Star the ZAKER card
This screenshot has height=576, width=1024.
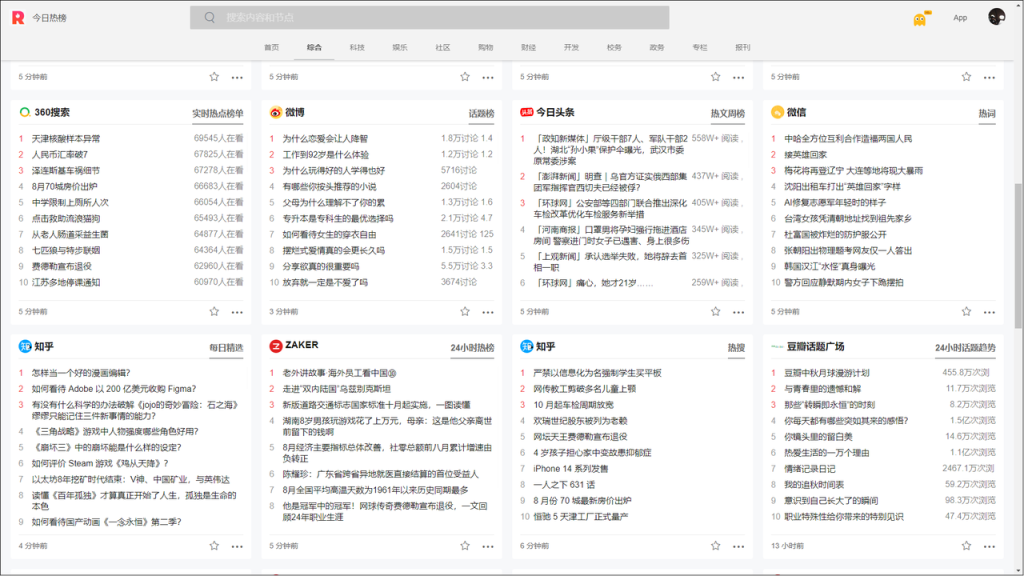465,545
